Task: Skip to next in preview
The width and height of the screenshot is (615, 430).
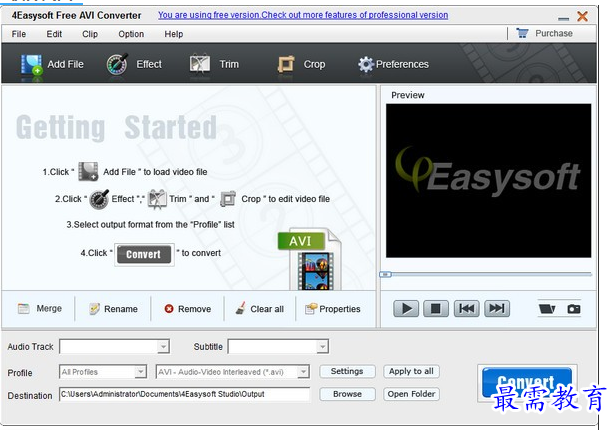Action: pyautogui.click(x=497, y=309)
